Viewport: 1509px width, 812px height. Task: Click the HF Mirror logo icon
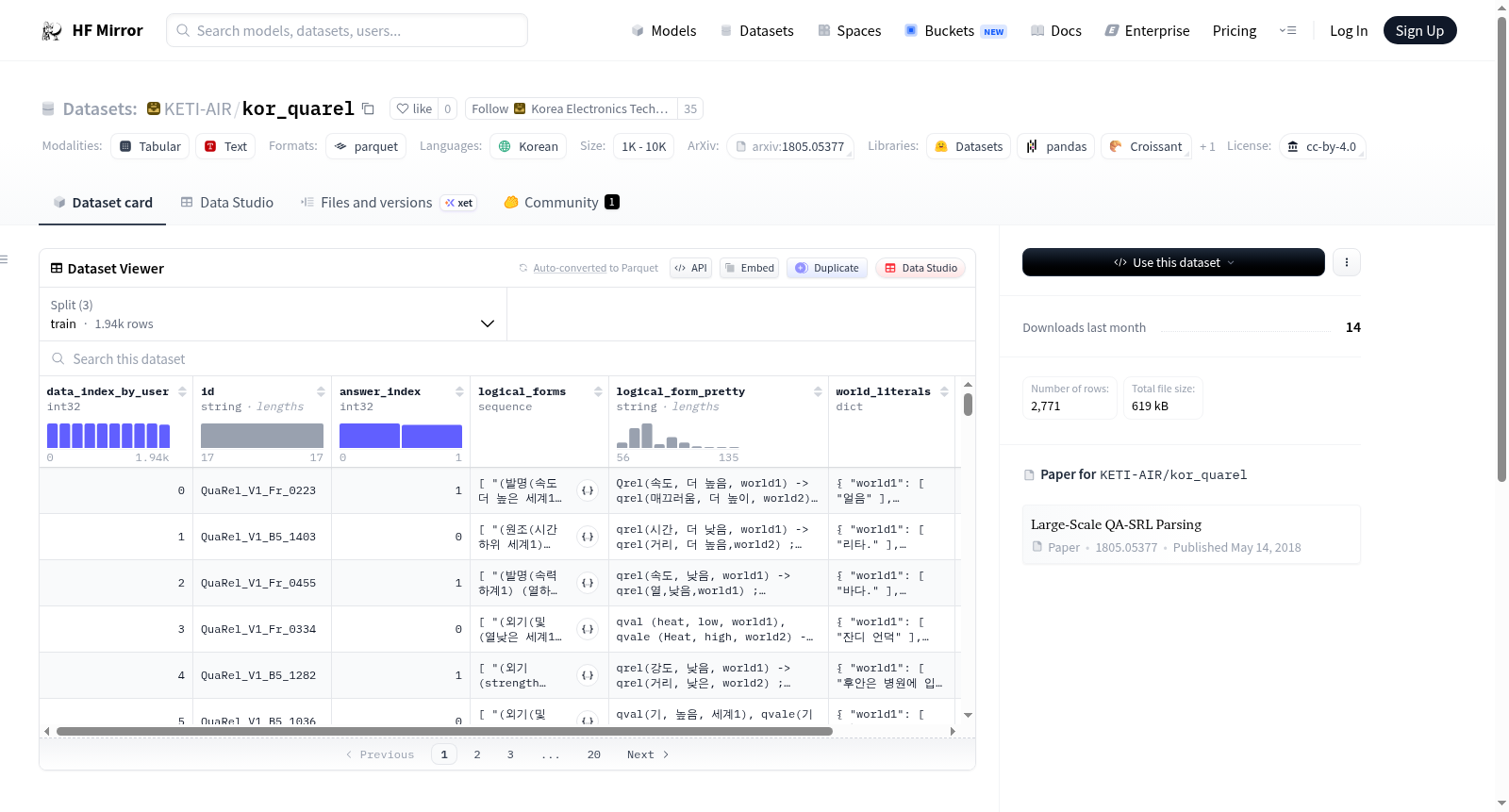click(x=52, y=31)
